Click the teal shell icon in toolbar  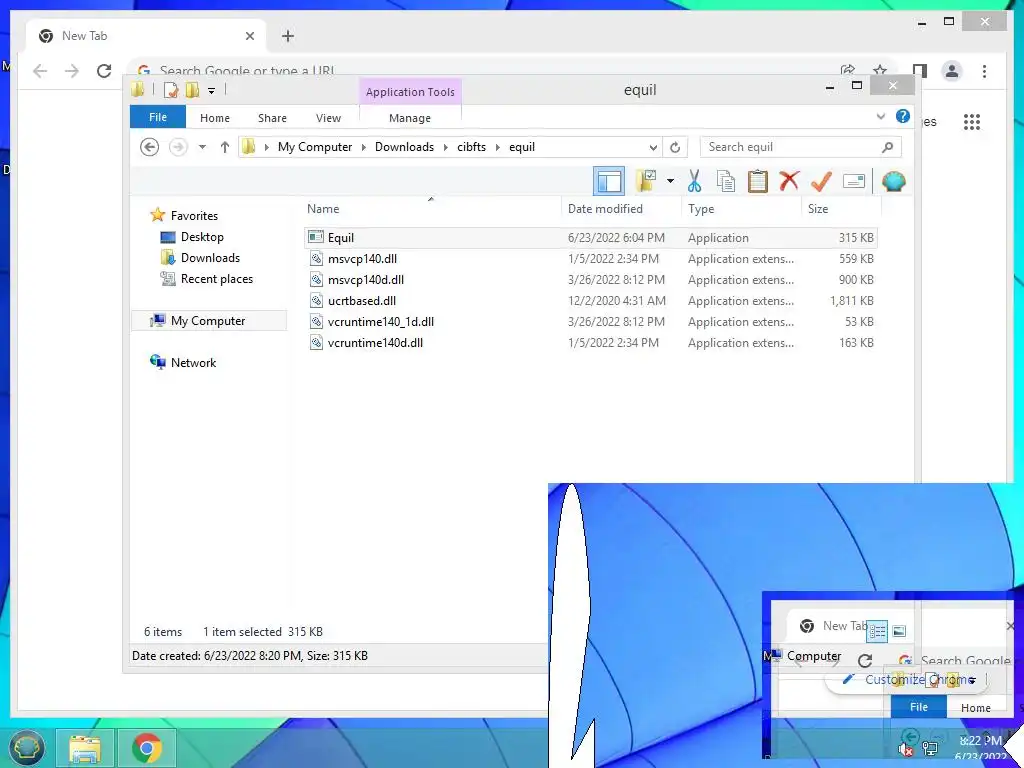pos(893,181)
